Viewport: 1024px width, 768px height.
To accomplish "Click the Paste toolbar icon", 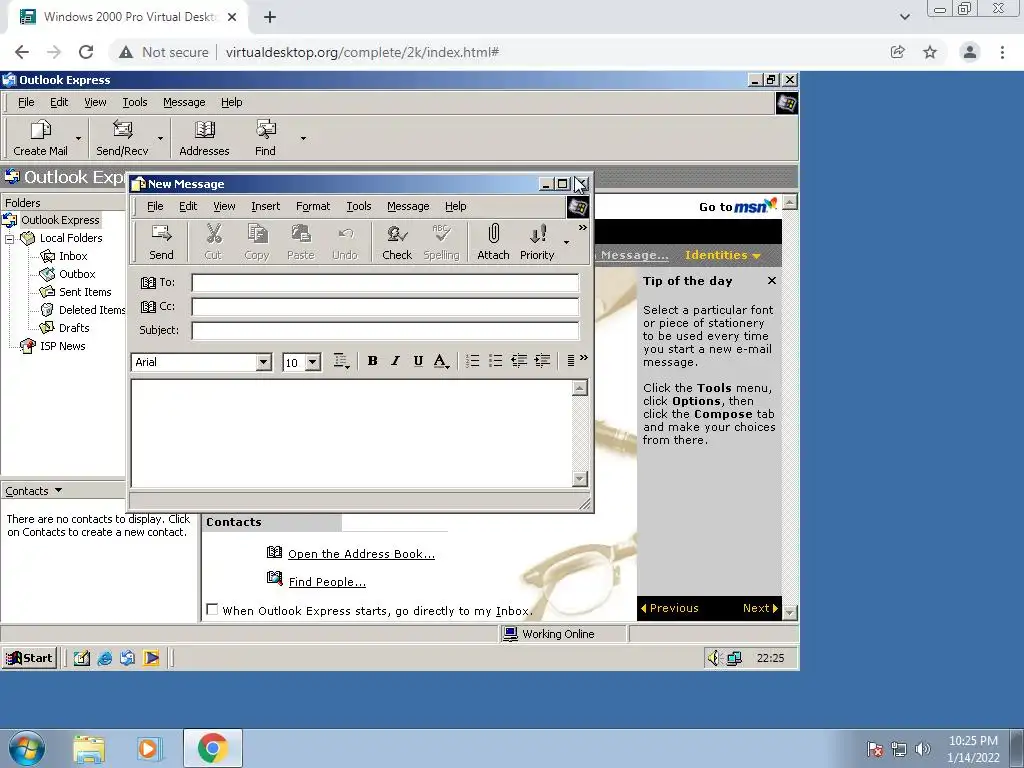I will click(x=300, y=234).
